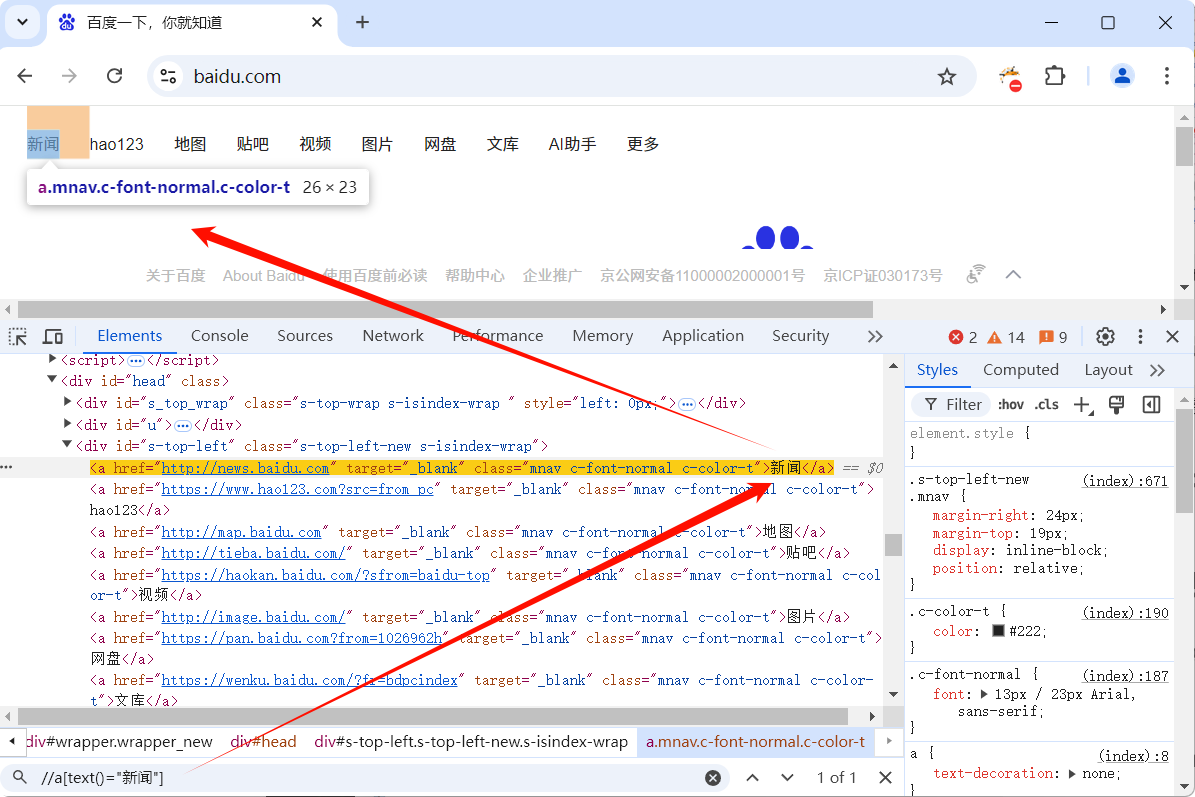Open the Chrome three-dot menu
1195x797 pixels.
[1167, 76]
